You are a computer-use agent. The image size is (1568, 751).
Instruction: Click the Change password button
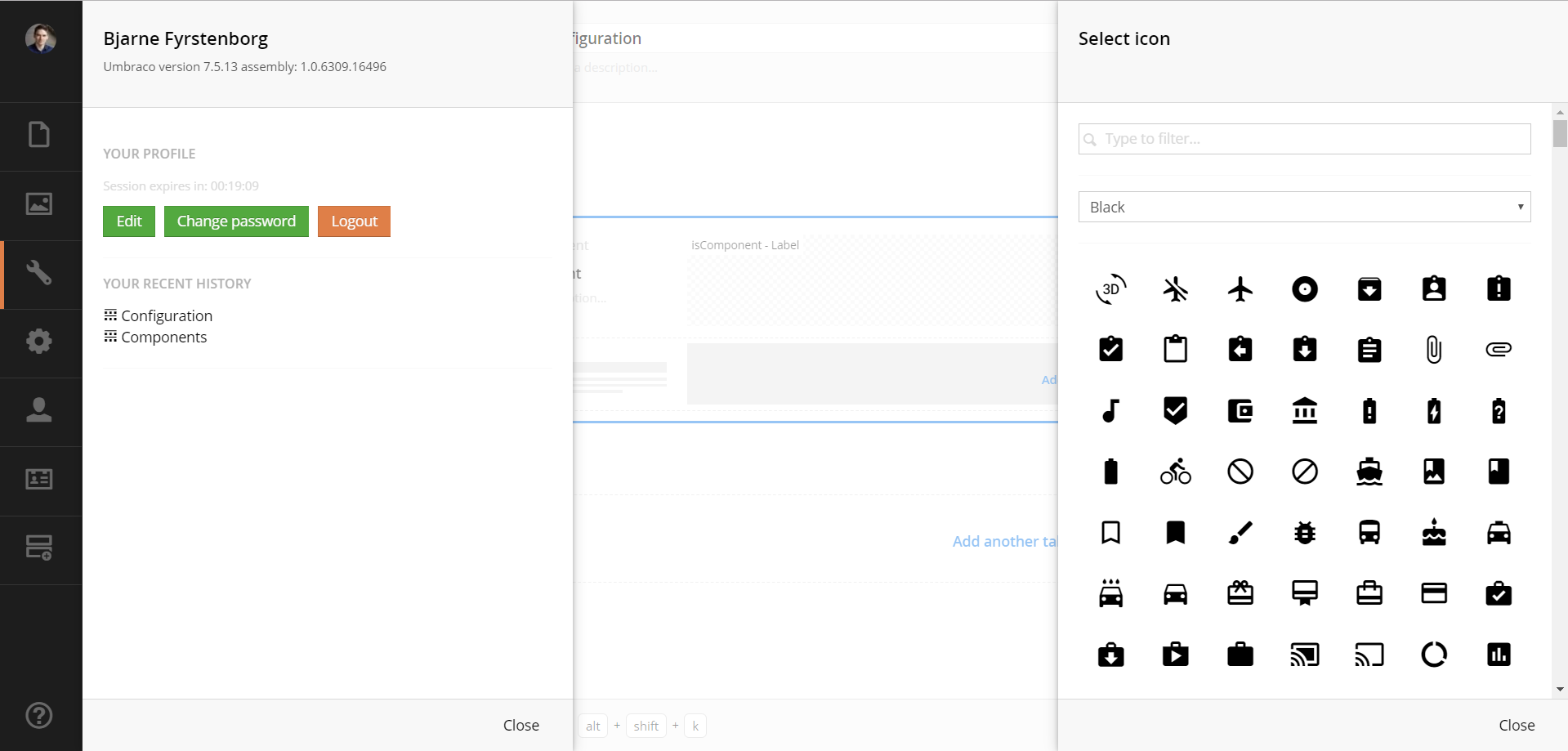(x=236, y=221)
